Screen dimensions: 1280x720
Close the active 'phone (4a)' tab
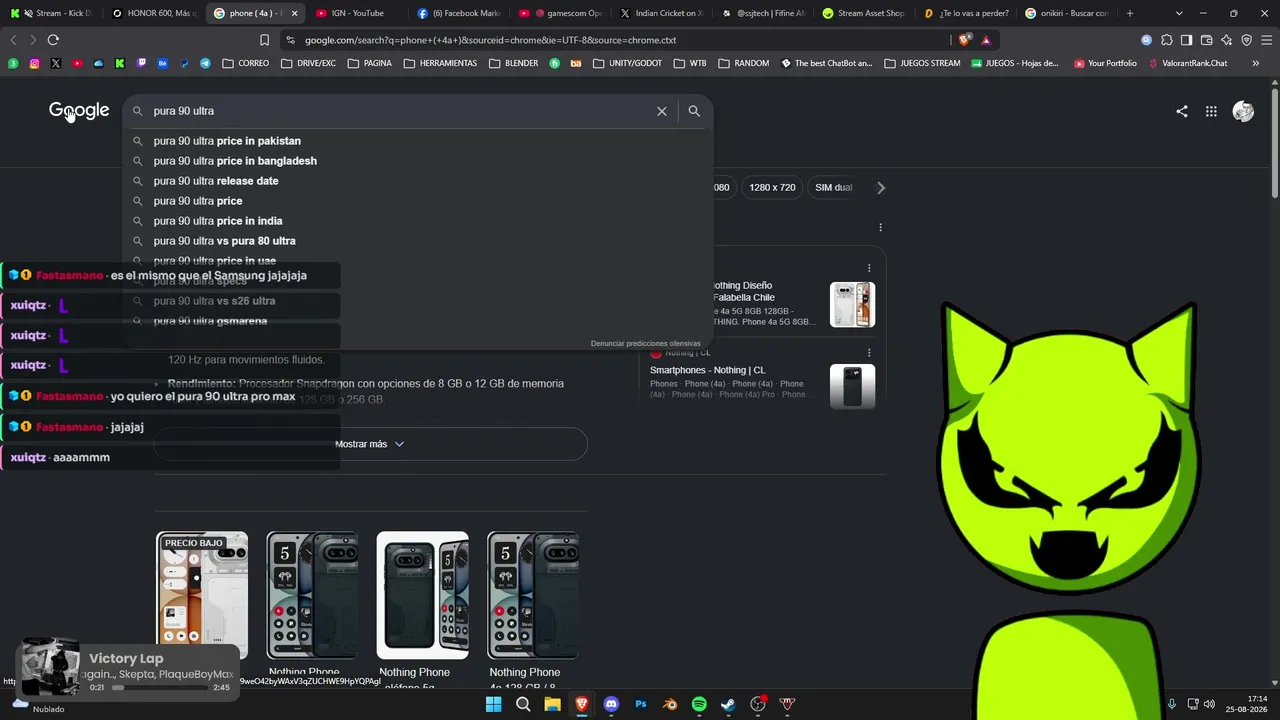294,13
